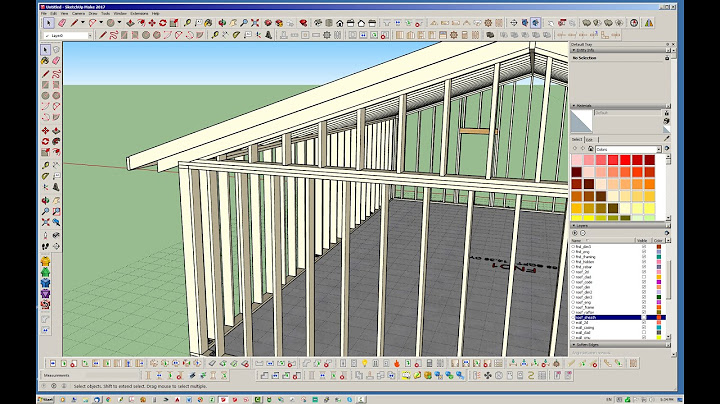The width and height of the screenshot is (720, 404).
Task: Click the Delete Layer minus icon in Layers panel
Action: [583, 233]
